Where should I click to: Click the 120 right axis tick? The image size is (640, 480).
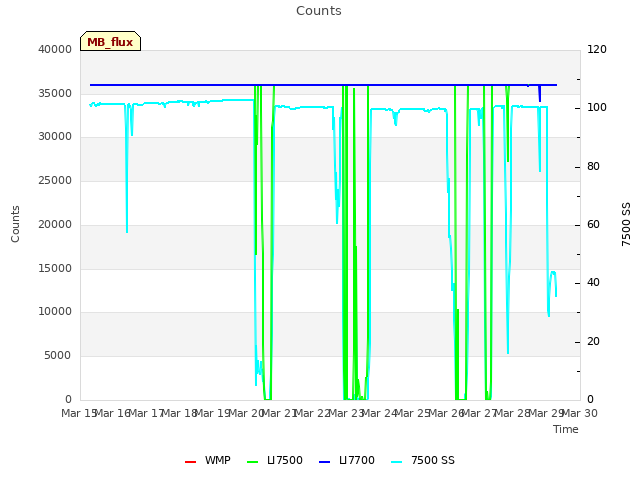click(x=597, y=49)
